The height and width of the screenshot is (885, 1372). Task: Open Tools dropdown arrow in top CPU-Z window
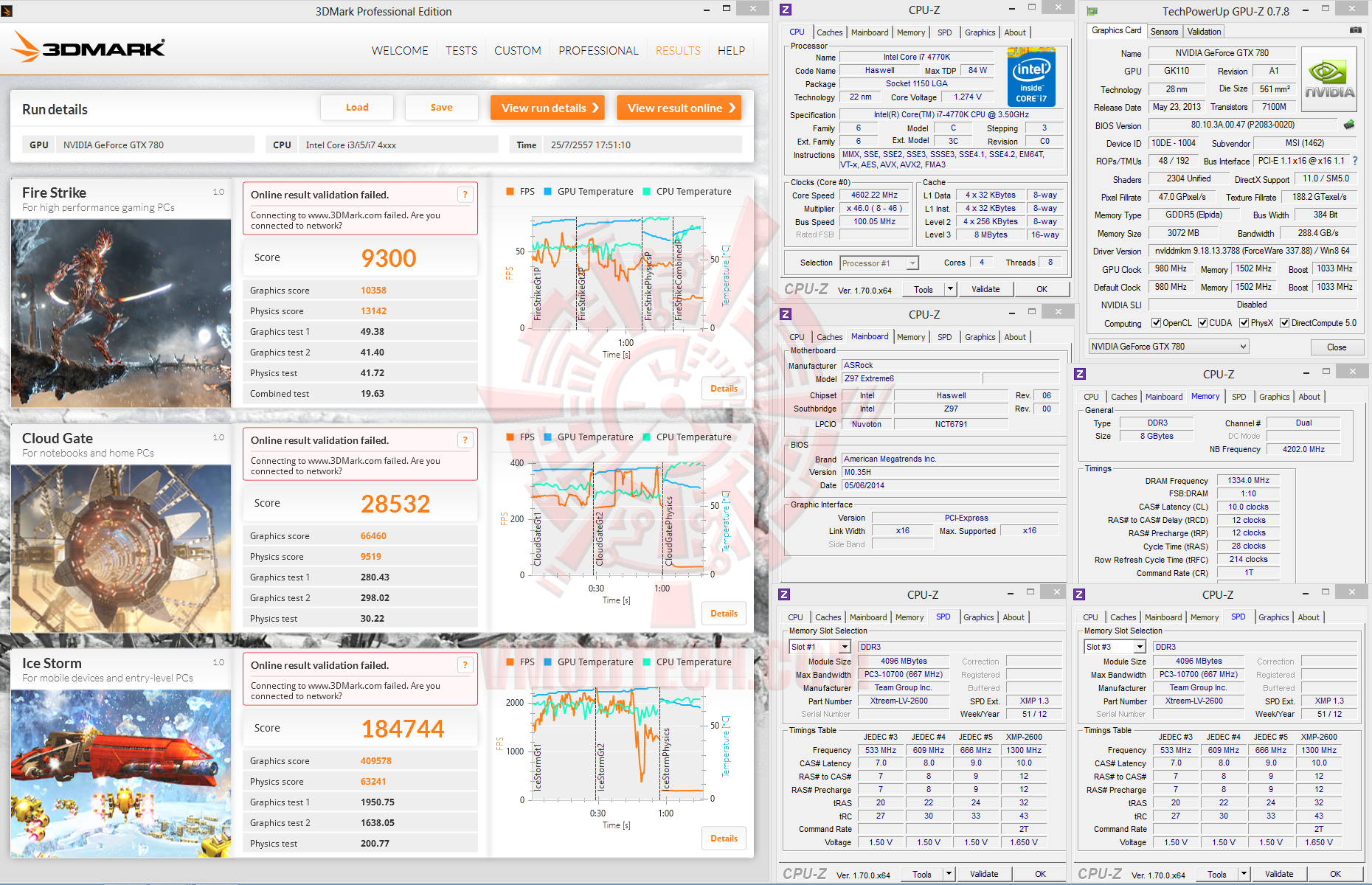[950, 289]
